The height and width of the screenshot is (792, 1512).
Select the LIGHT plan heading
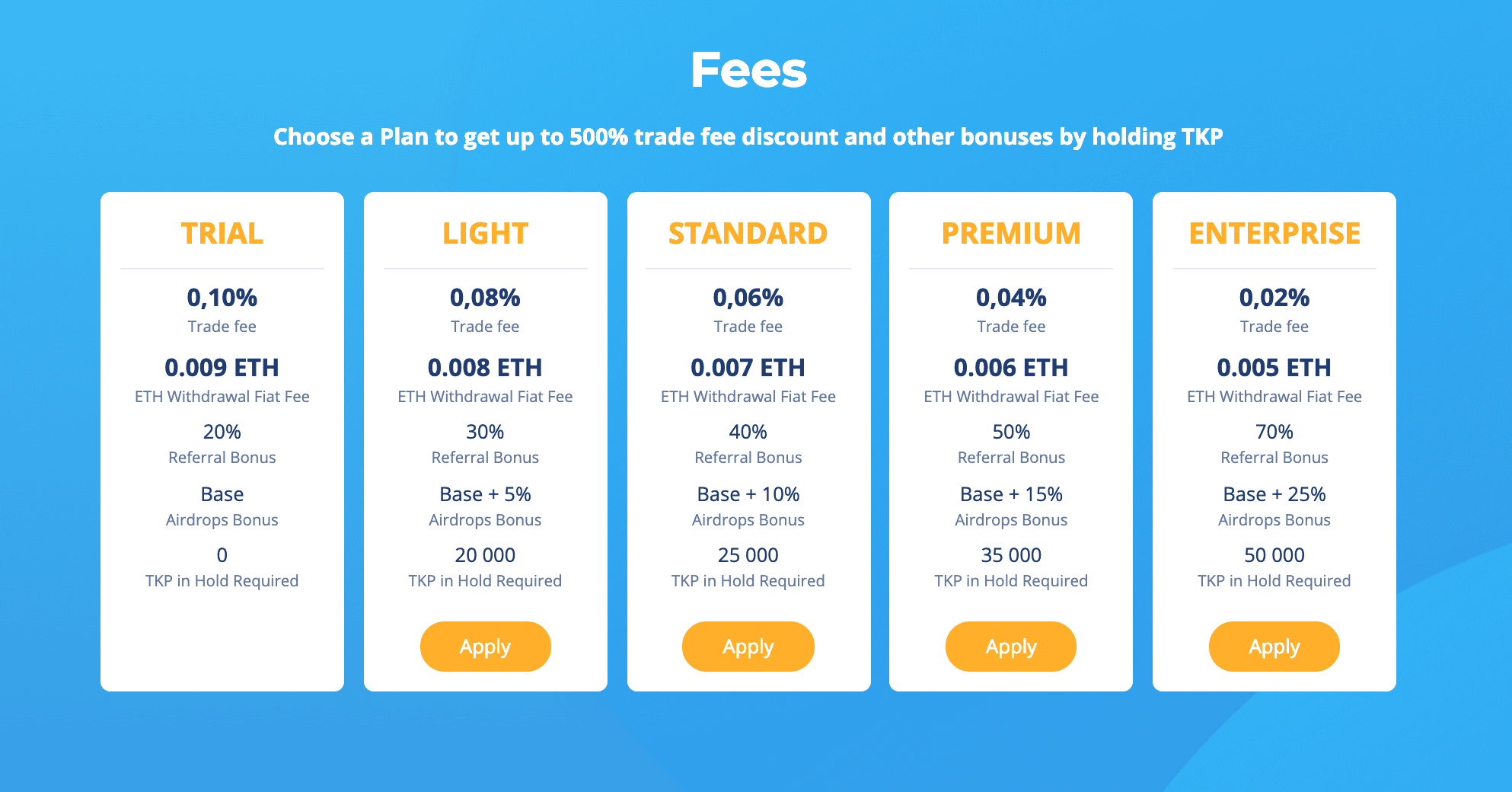[485, 233]
